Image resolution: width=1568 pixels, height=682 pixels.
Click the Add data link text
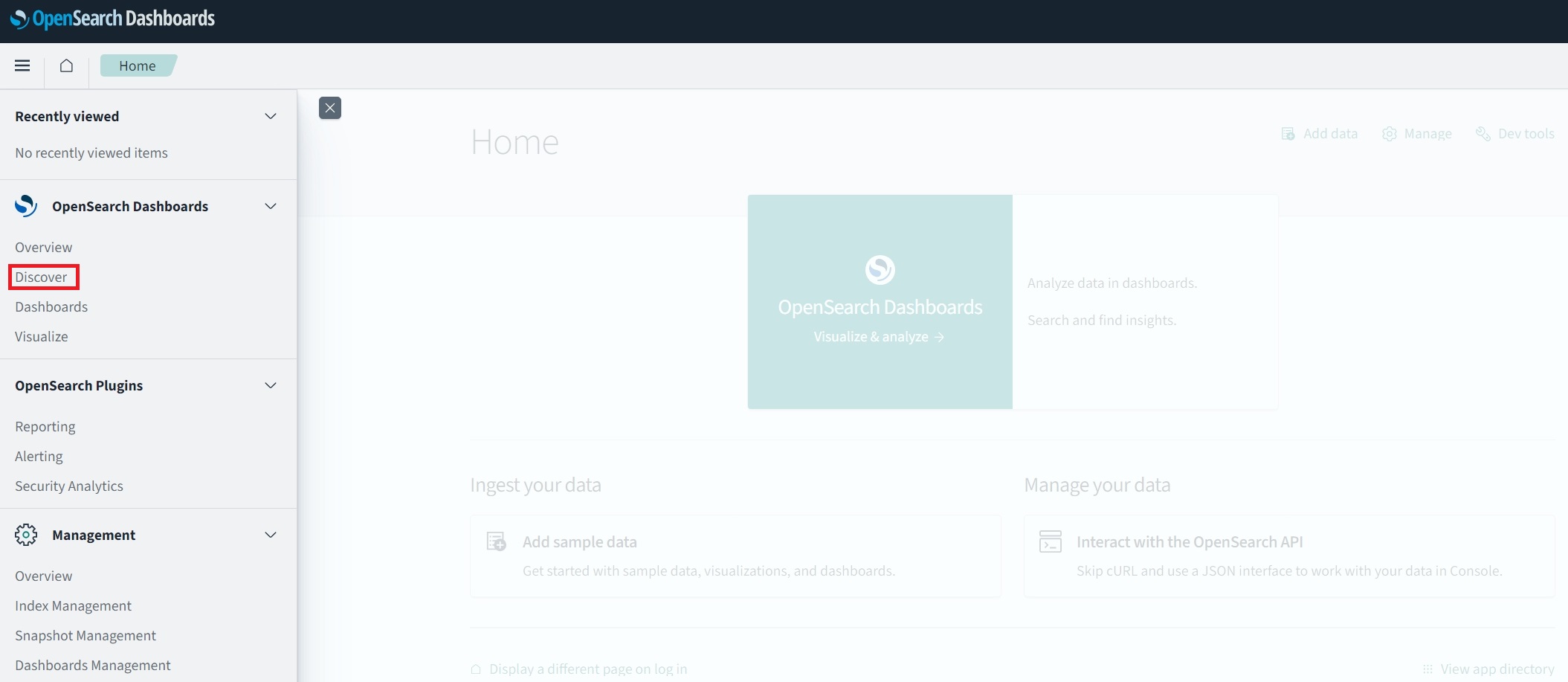click(x=1330, y=134)
